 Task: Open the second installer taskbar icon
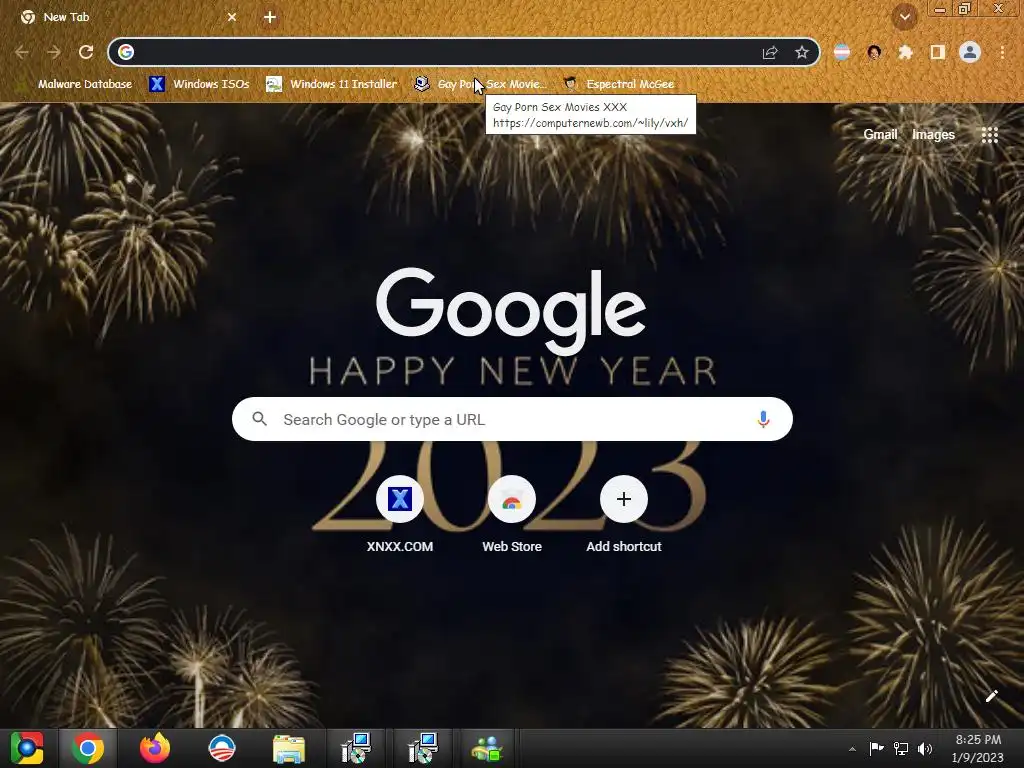[x=423, y=748]
